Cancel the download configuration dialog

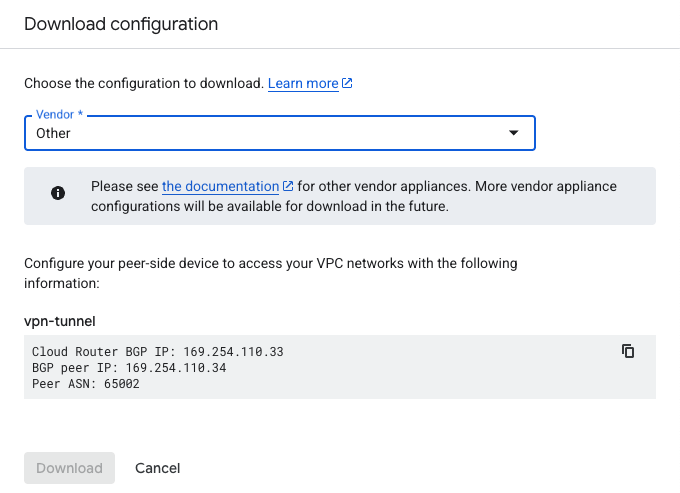tap(158, 468)
